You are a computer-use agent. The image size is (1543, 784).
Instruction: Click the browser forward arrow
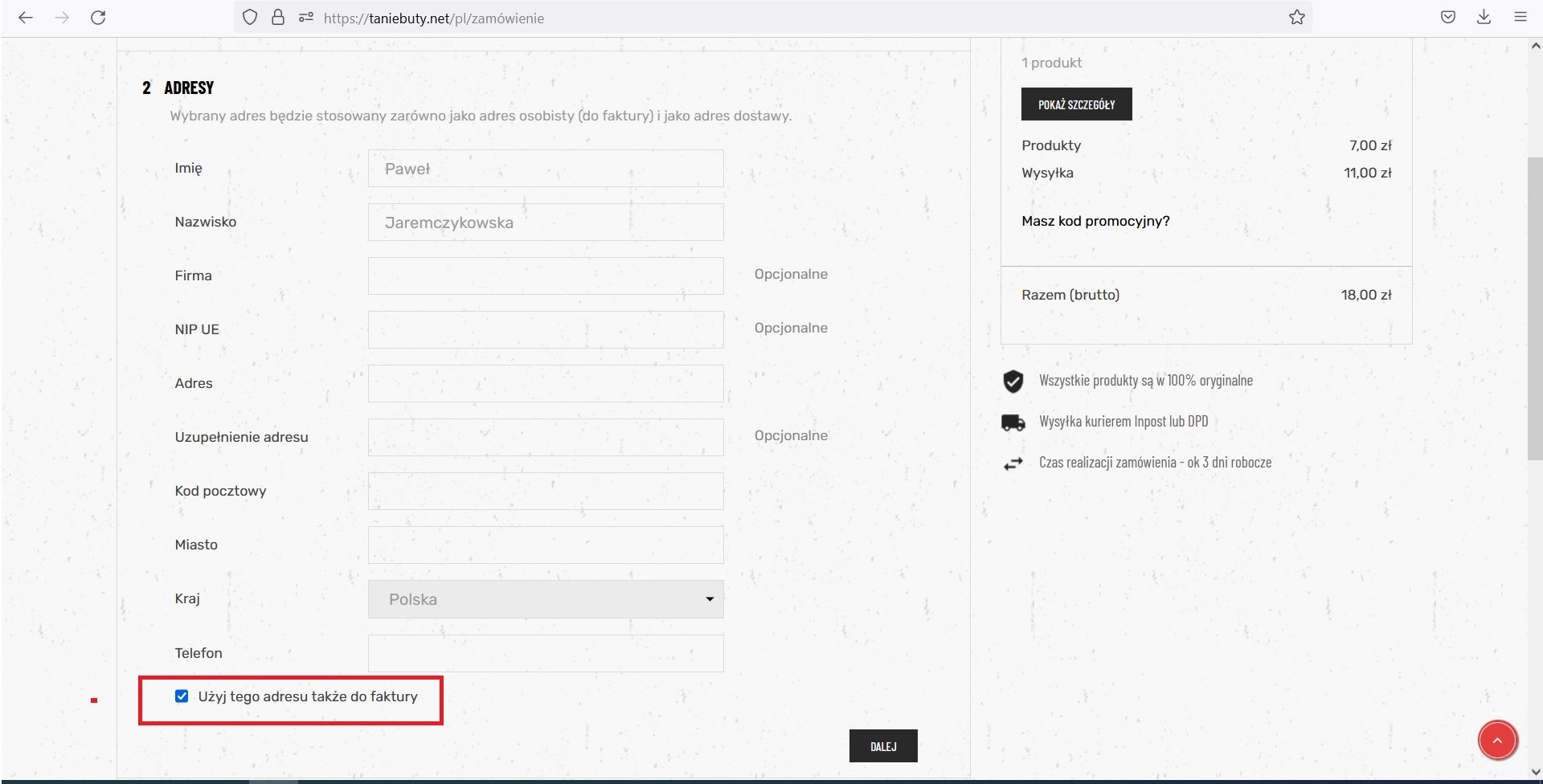point(62,18)
